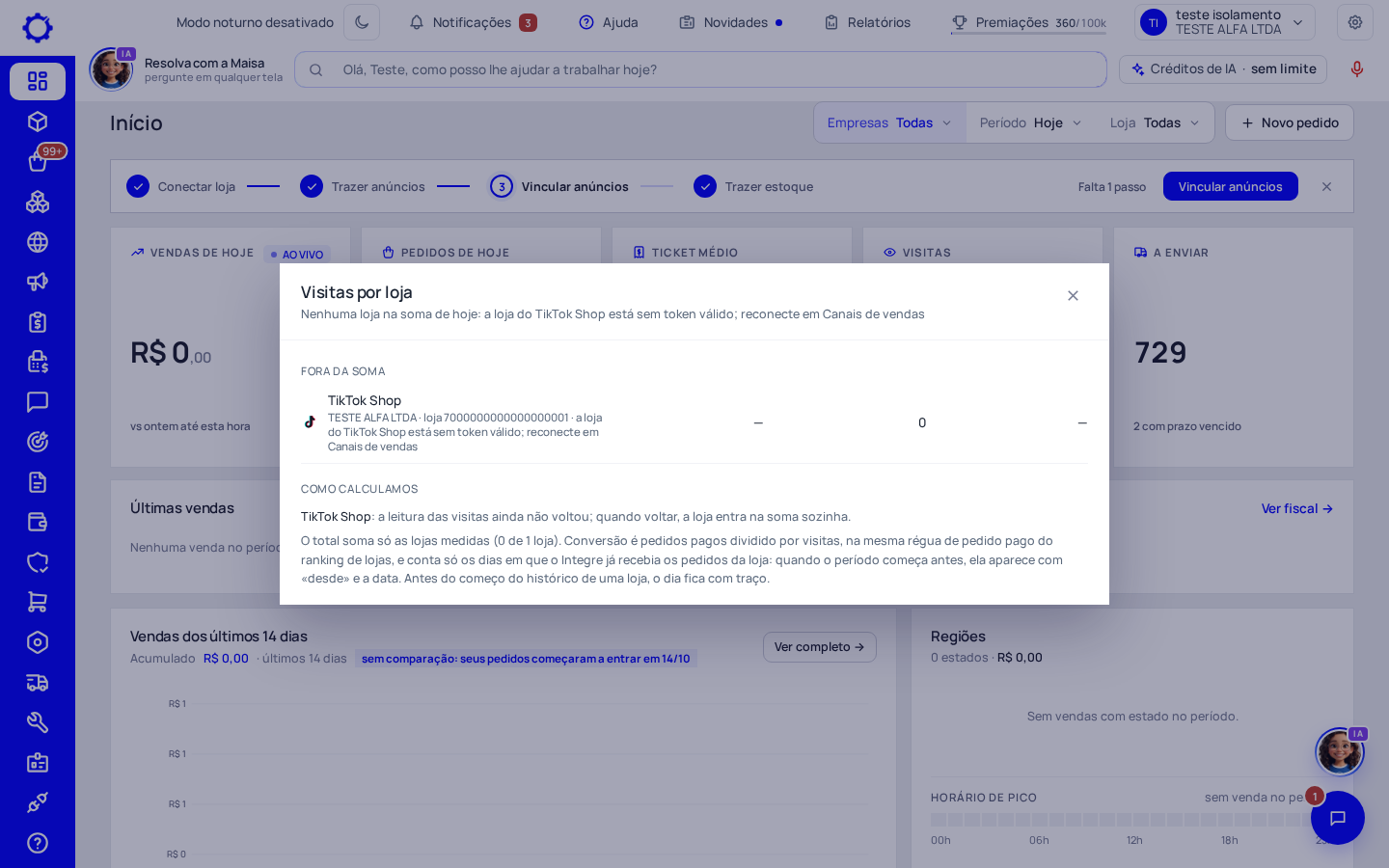Image resolution: width=1389 pixels, height=868 pixels.
Task: Close the Visitas por loja dialog
Action: click(1073, 295)
